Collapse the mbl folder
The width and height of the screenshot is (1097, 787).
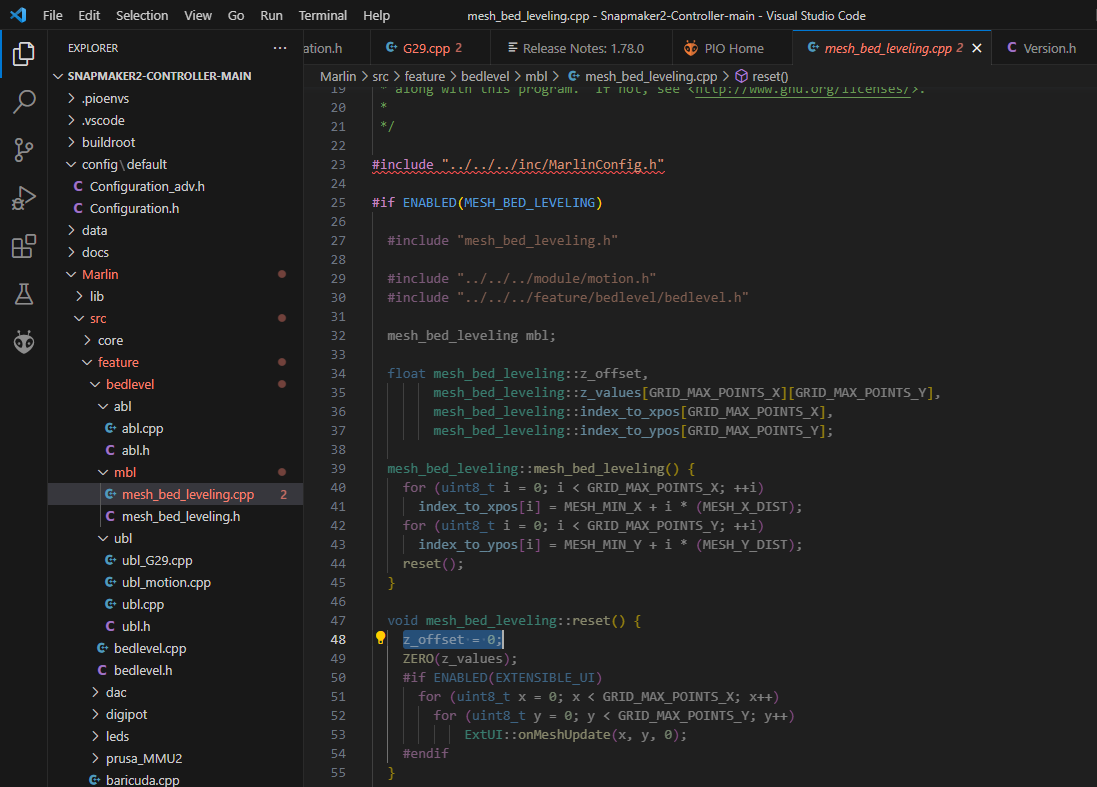tap(104, 472)
